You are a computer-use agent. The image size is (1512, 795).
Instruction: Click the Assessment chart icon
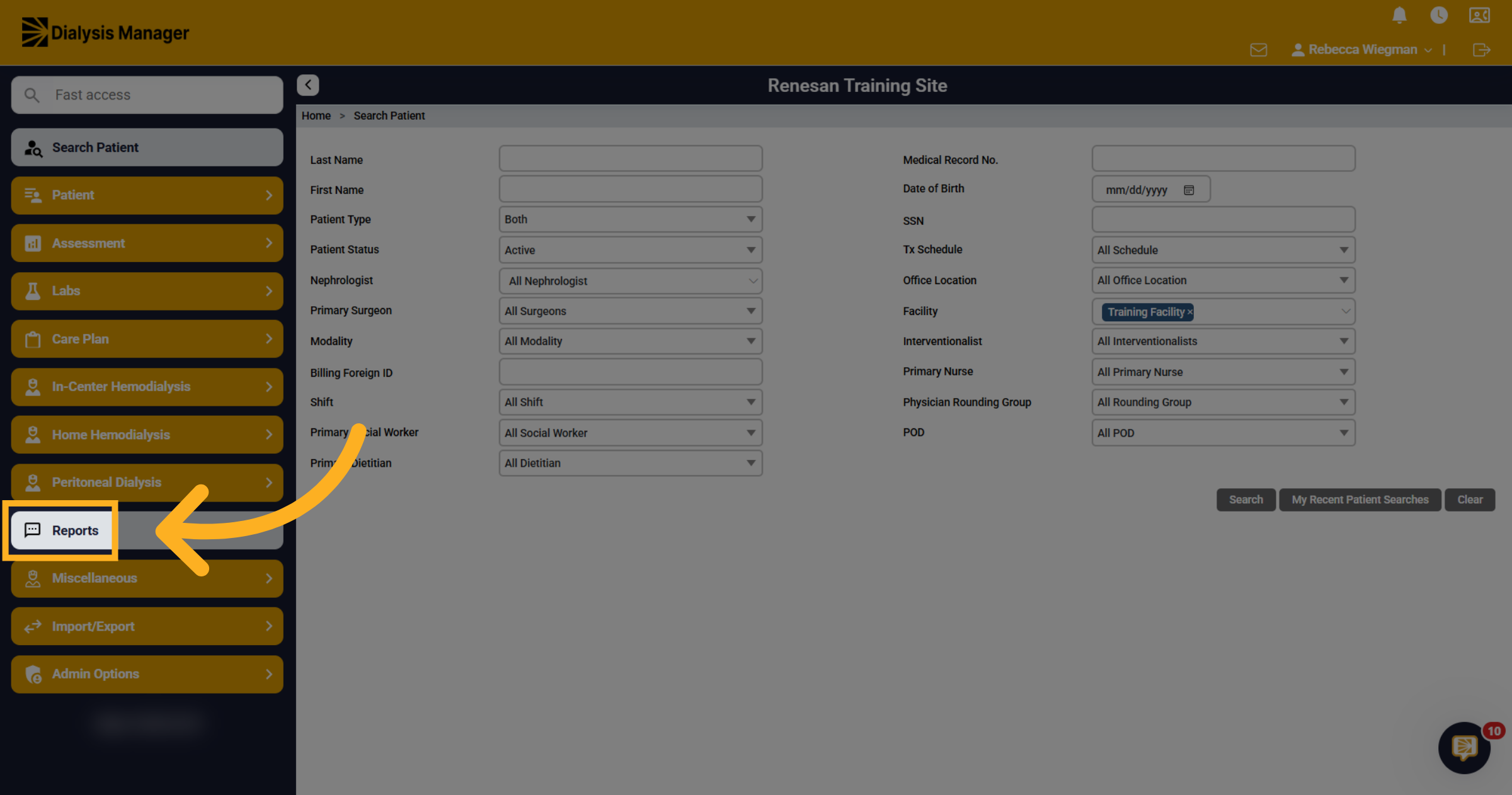[x=33, y=243]
